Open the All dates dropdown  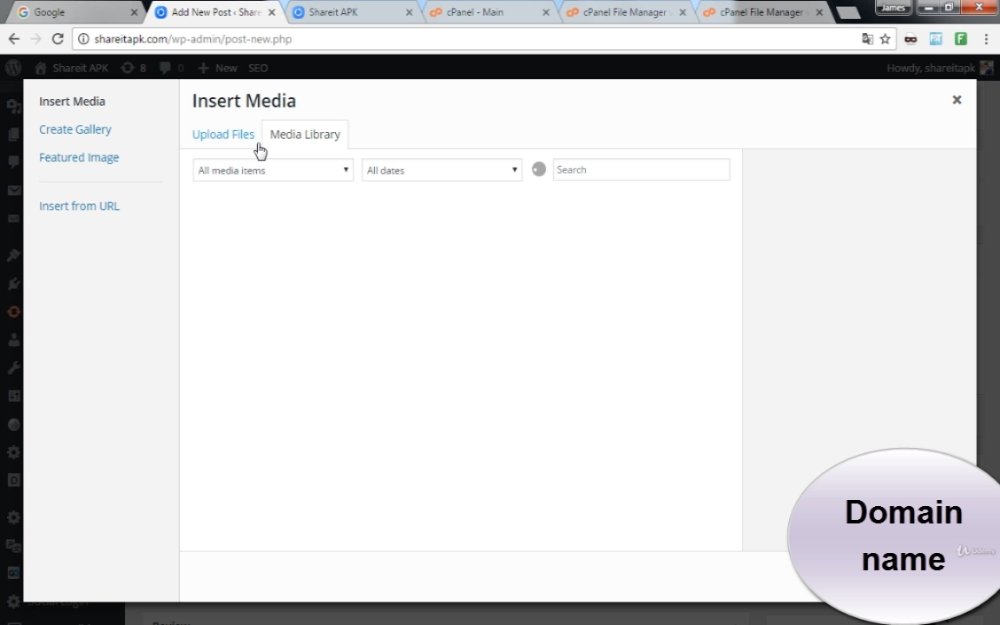pos(441,170)
